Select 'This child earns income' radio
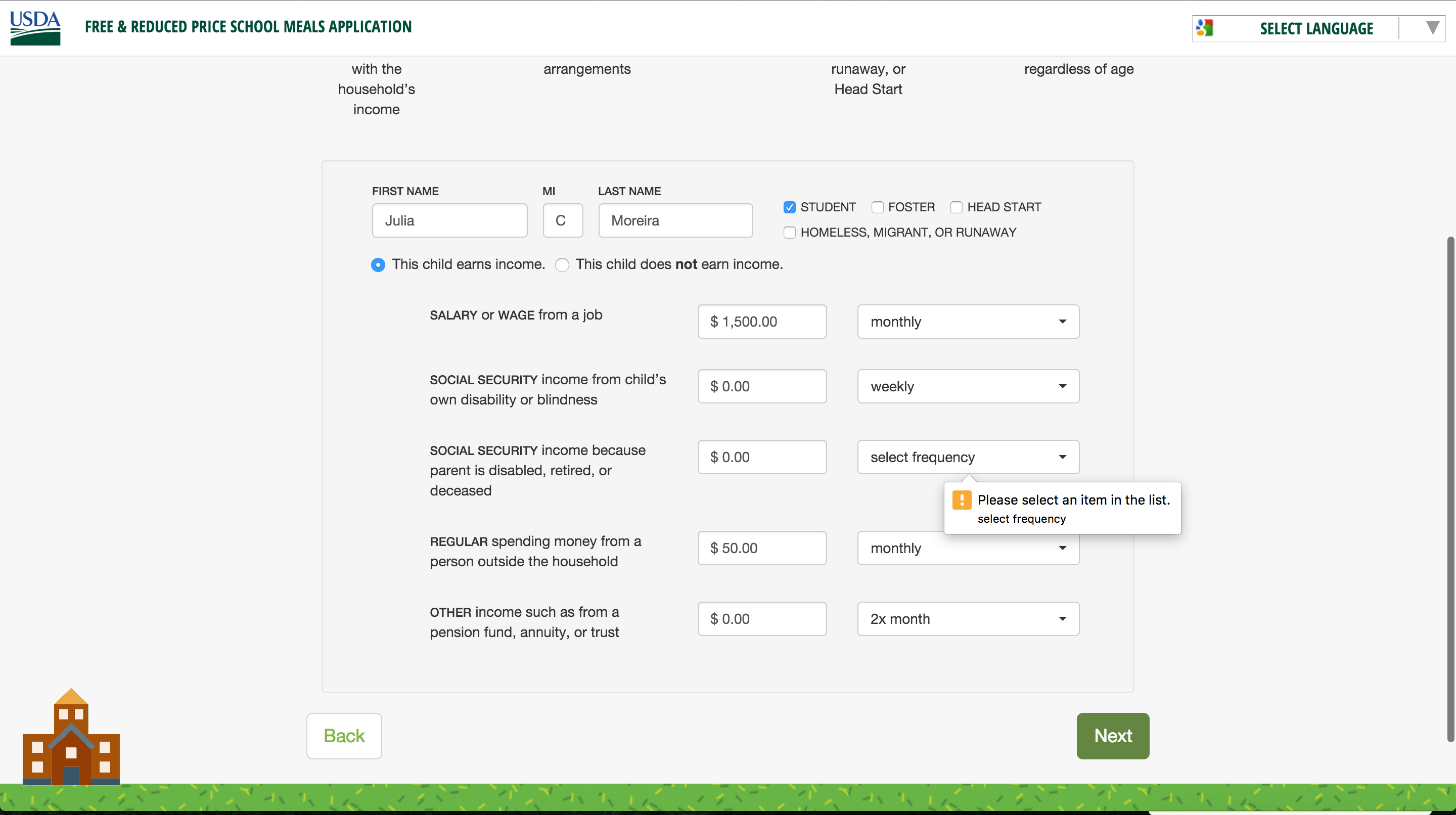The width and height of the screenshot is (1456, 815). [x=378, y=265]
